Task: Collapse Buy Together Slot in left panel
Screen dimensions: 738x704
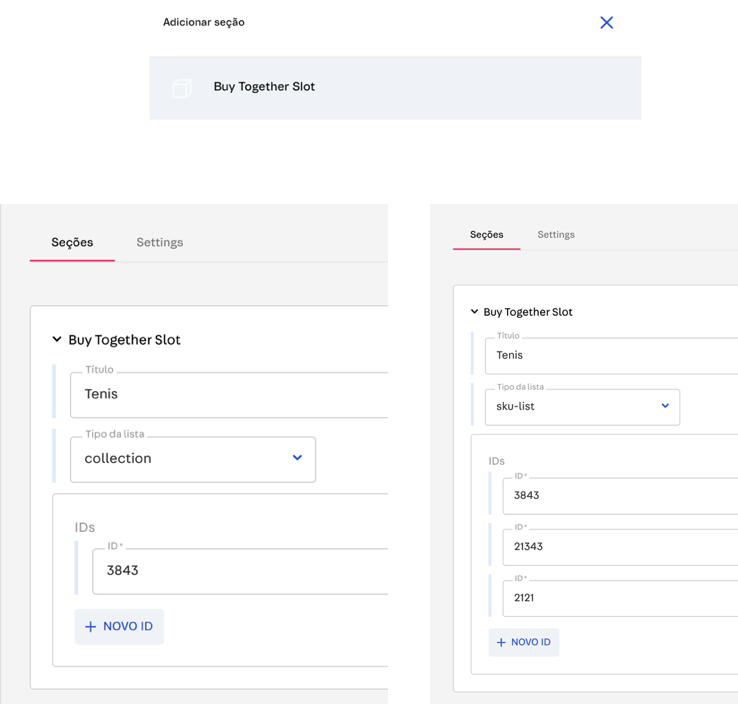Action: [x=57, y=340]
